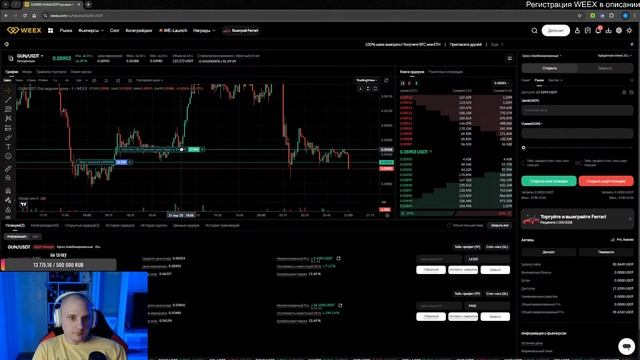Viewport: 640px width, 360px height.
Task: Show buy-only order book view icon
Action: tap(416, 83)
